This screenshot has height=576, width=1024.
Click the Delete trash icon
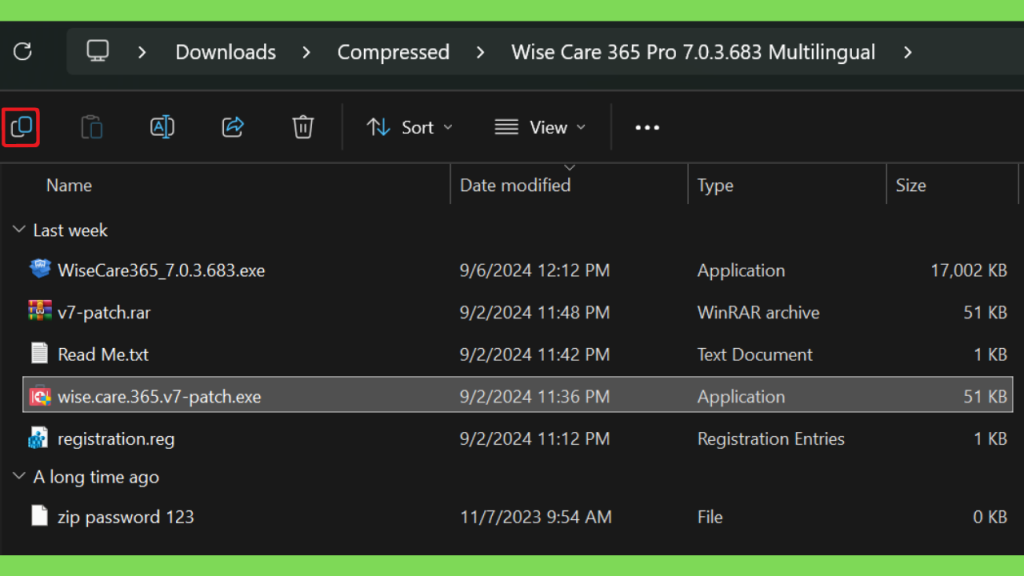303,127
